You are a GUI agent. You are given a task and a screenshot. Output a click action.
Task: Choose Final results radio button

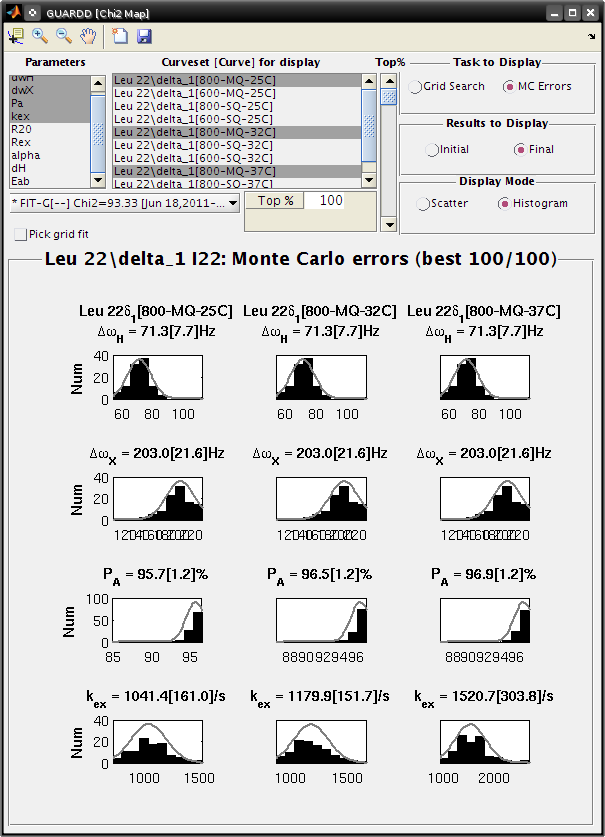pos(520,150)
